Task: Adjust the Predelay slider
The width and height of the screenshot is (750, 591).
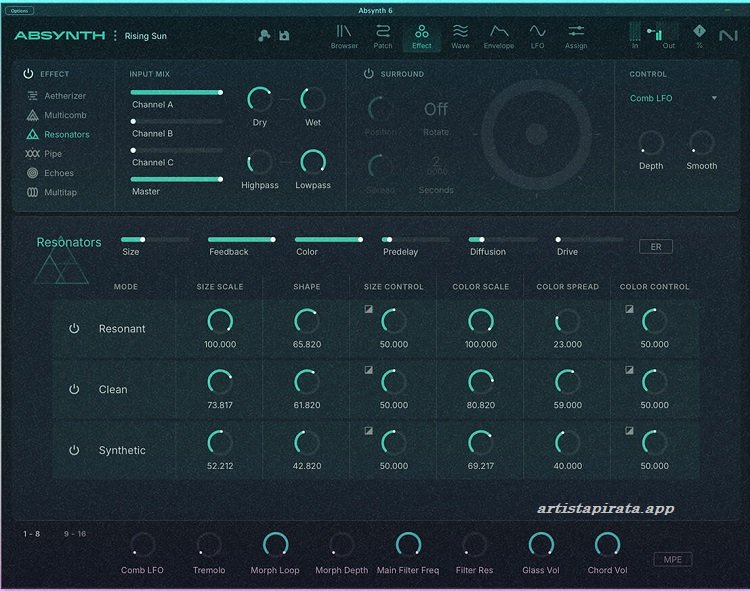Action: coord(416,240)
